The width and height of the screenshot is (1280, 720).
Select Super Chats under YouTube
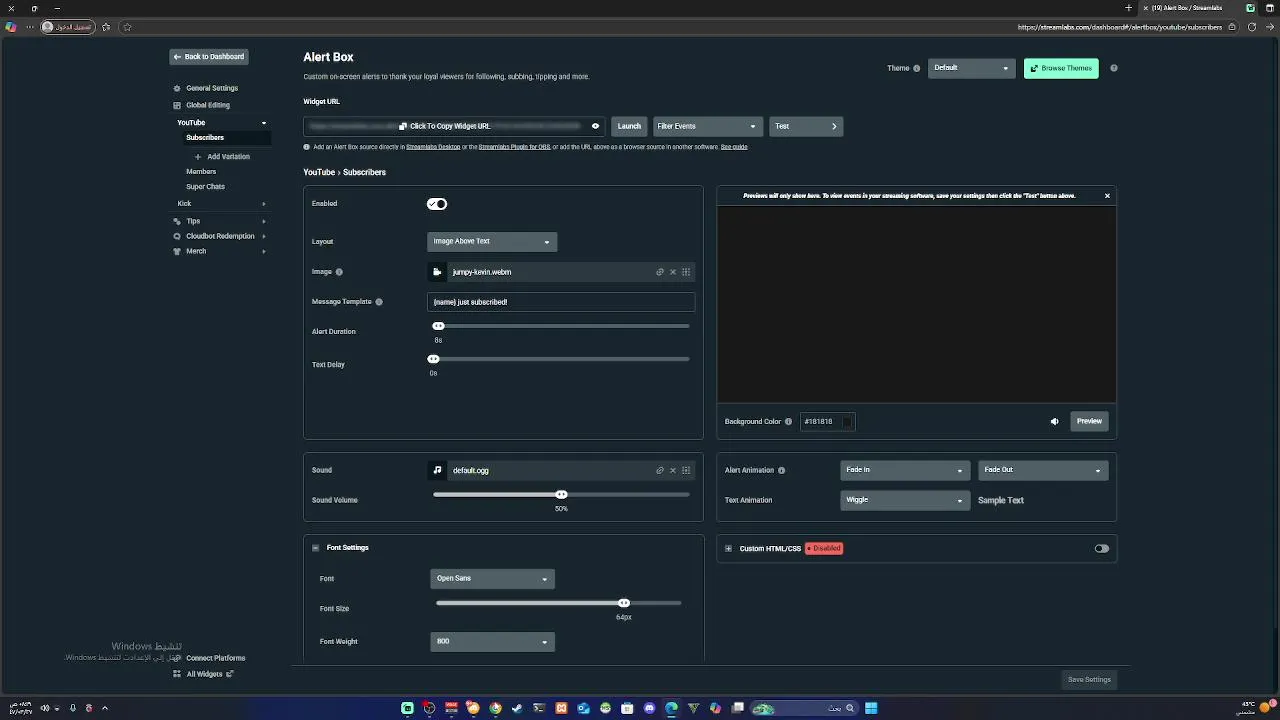point(205,187)
